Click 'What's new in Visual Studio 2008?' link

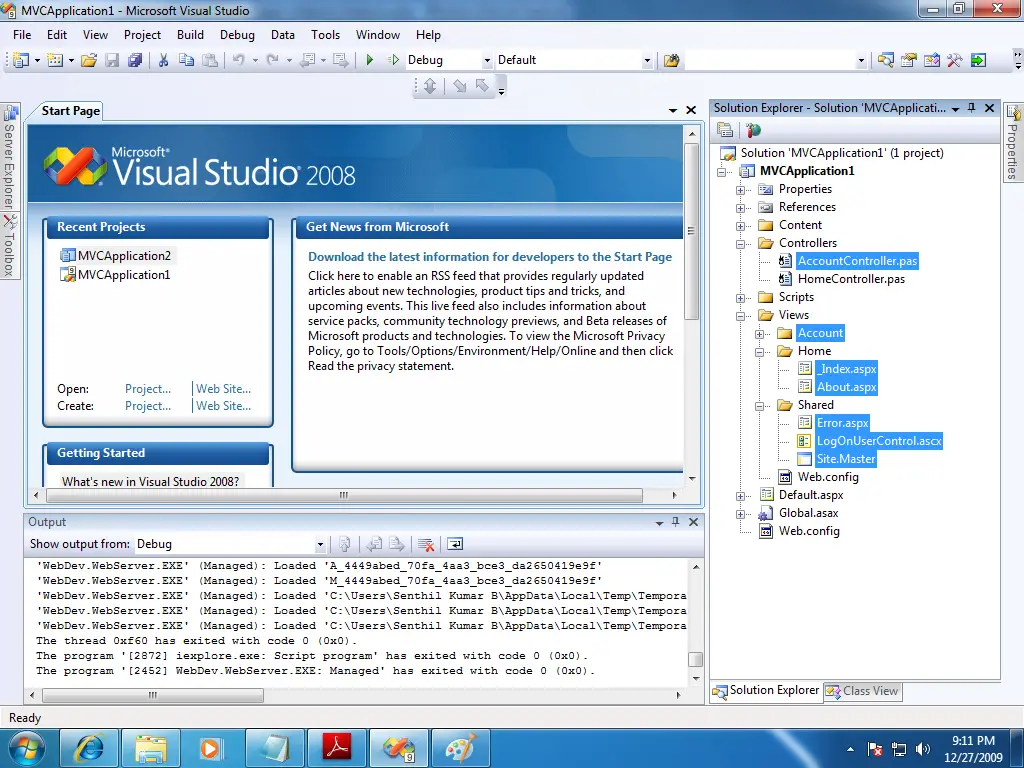pos(150,481)
